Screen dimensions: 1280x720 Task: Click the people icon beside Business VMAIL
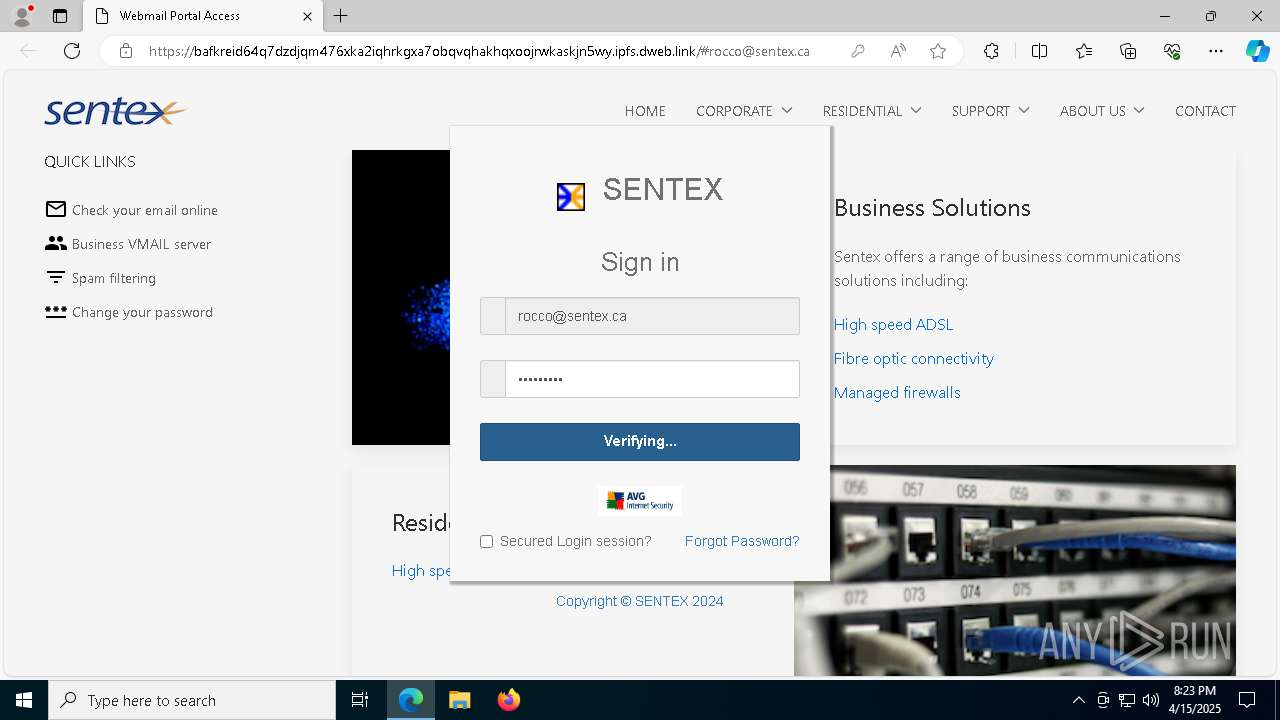(x=56, y=243)
